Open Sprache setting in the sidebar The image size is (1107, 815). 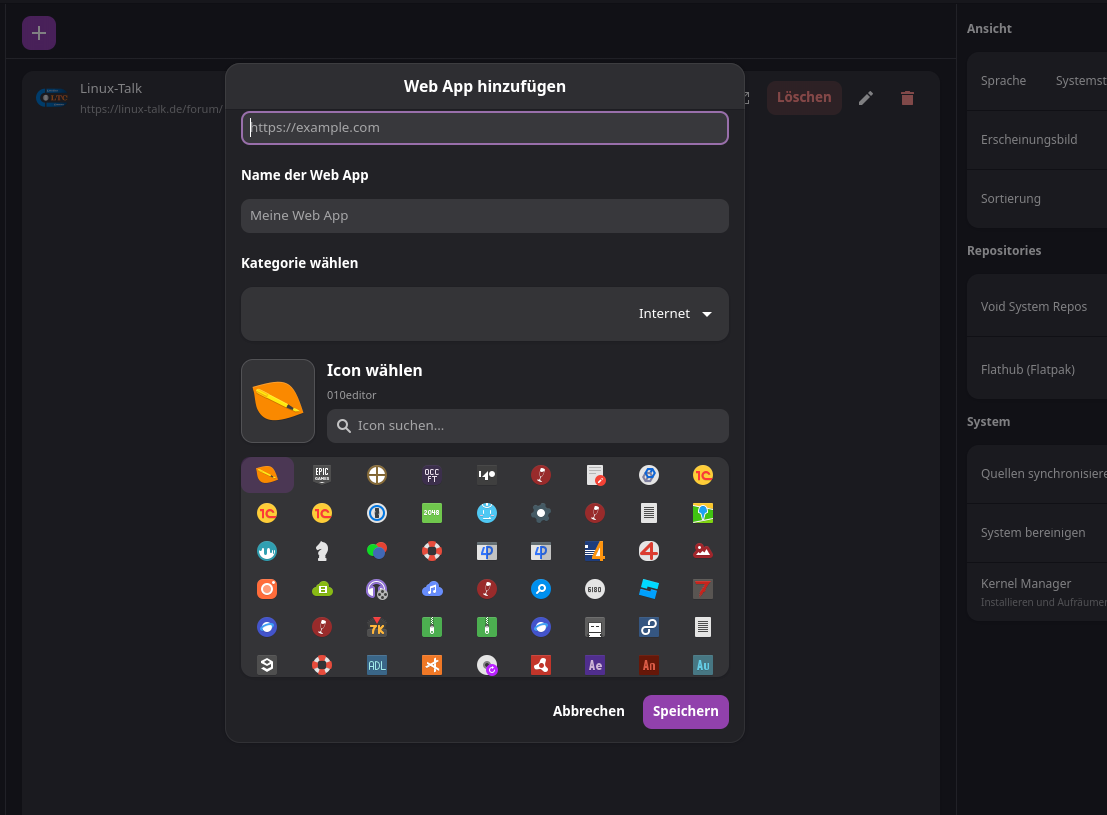click(x=1038, y=81)
